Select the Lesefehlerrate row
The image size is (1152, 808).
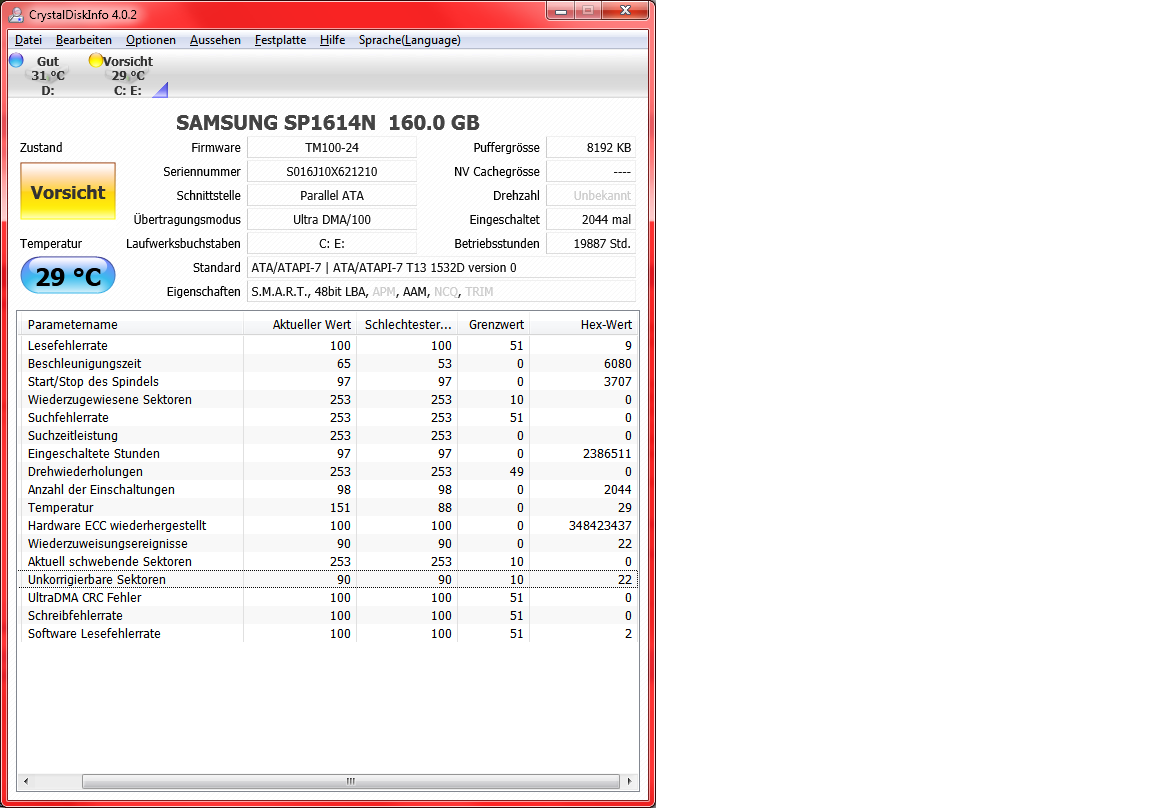coord(328,345)
